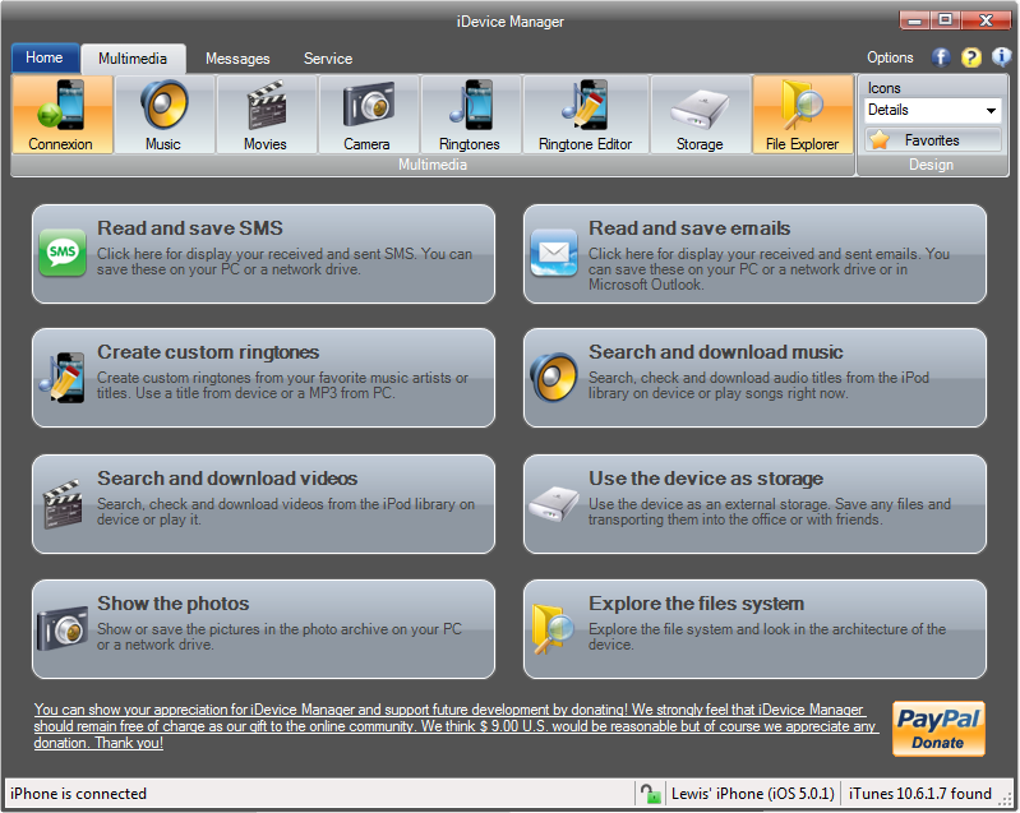Open the Music speaker icon in toolbar

(164, 114)
